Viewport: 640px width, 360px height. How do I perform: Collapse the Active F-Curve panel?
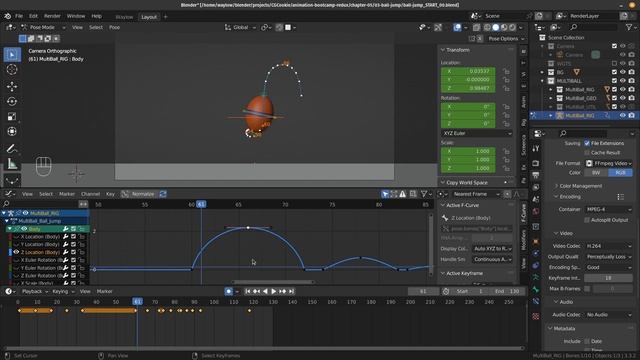point(443,205)
